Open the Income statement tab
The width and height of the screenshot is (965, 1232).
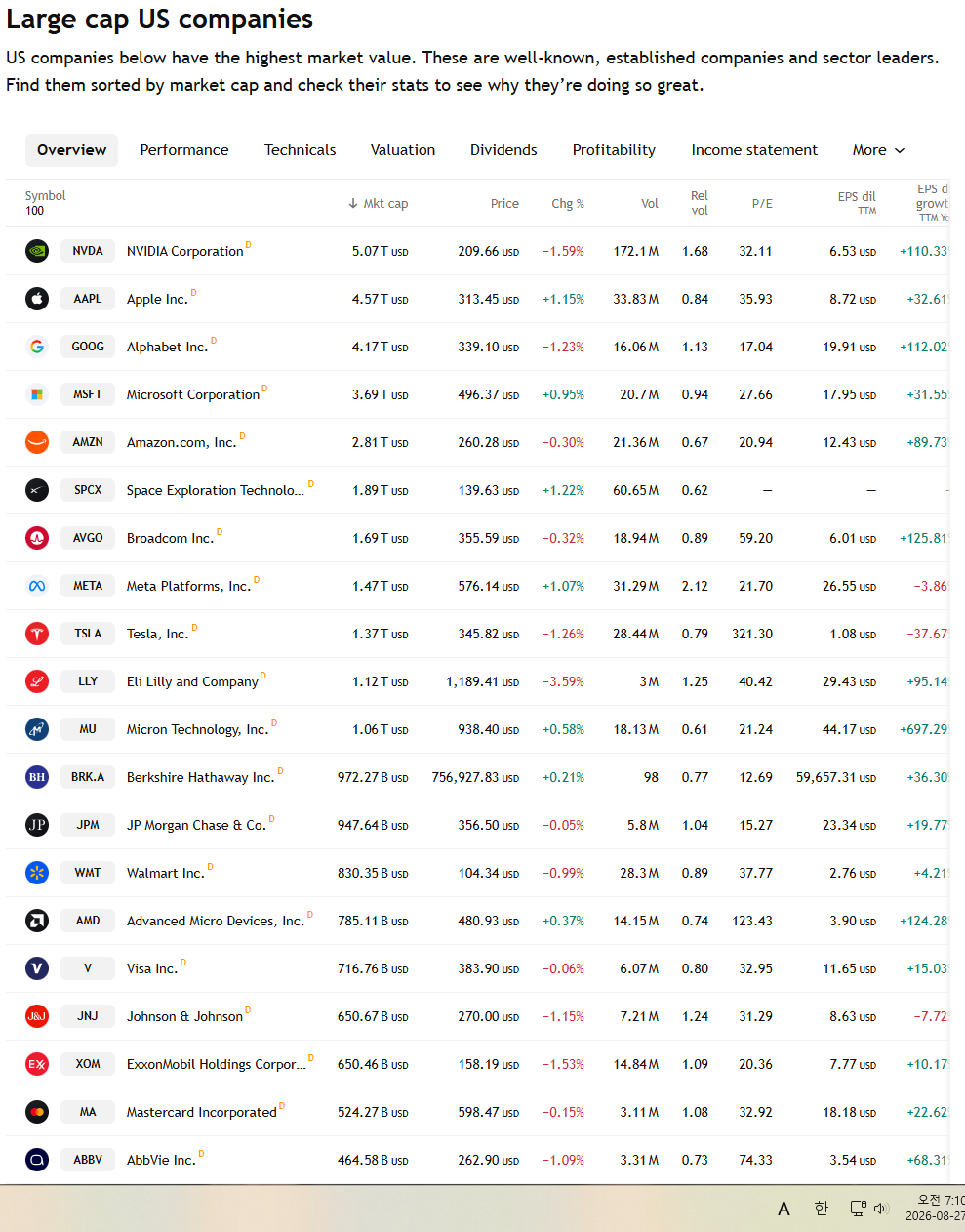pyautogui.click(x=754, y=150)
